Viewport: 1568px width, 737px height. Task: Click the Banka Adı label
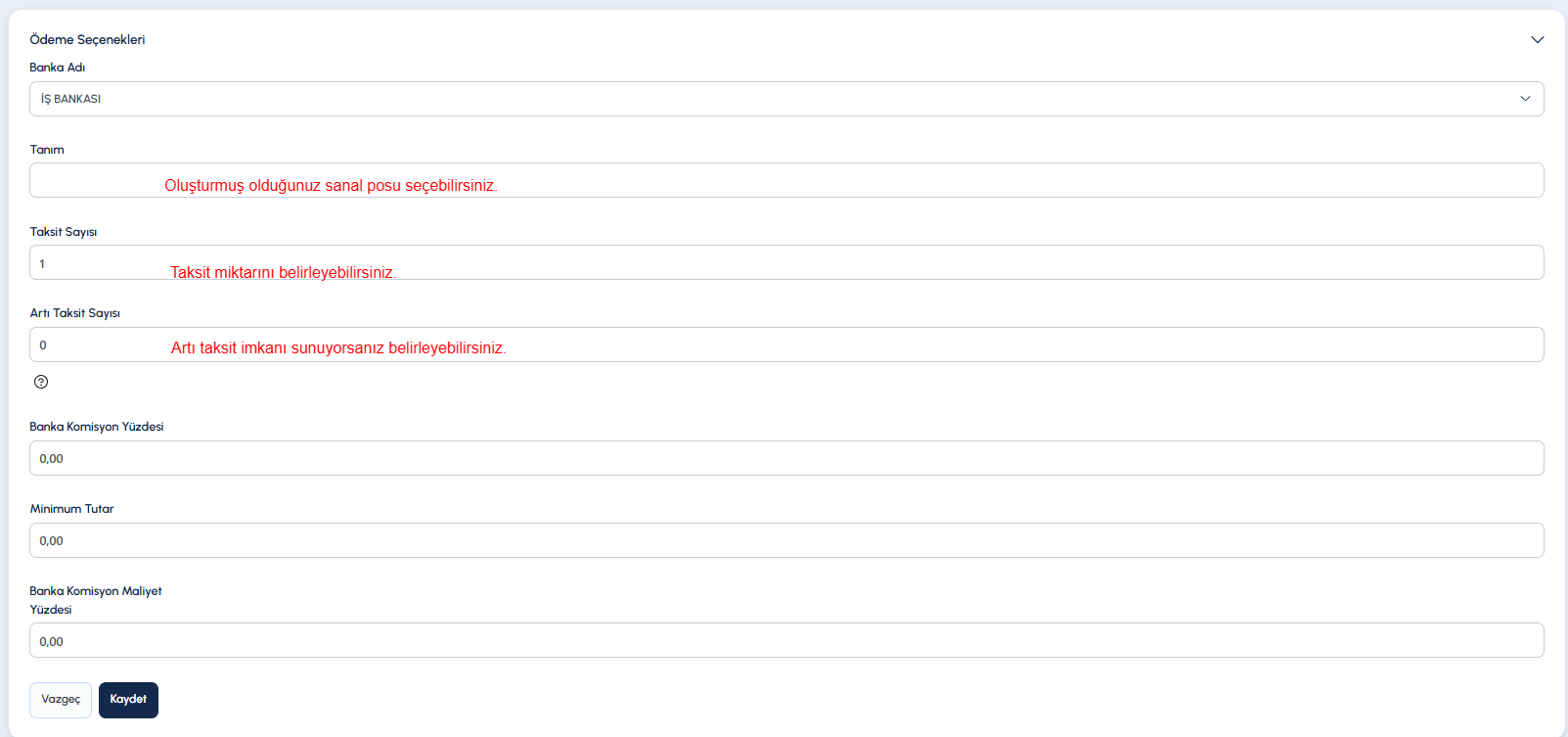57,68
